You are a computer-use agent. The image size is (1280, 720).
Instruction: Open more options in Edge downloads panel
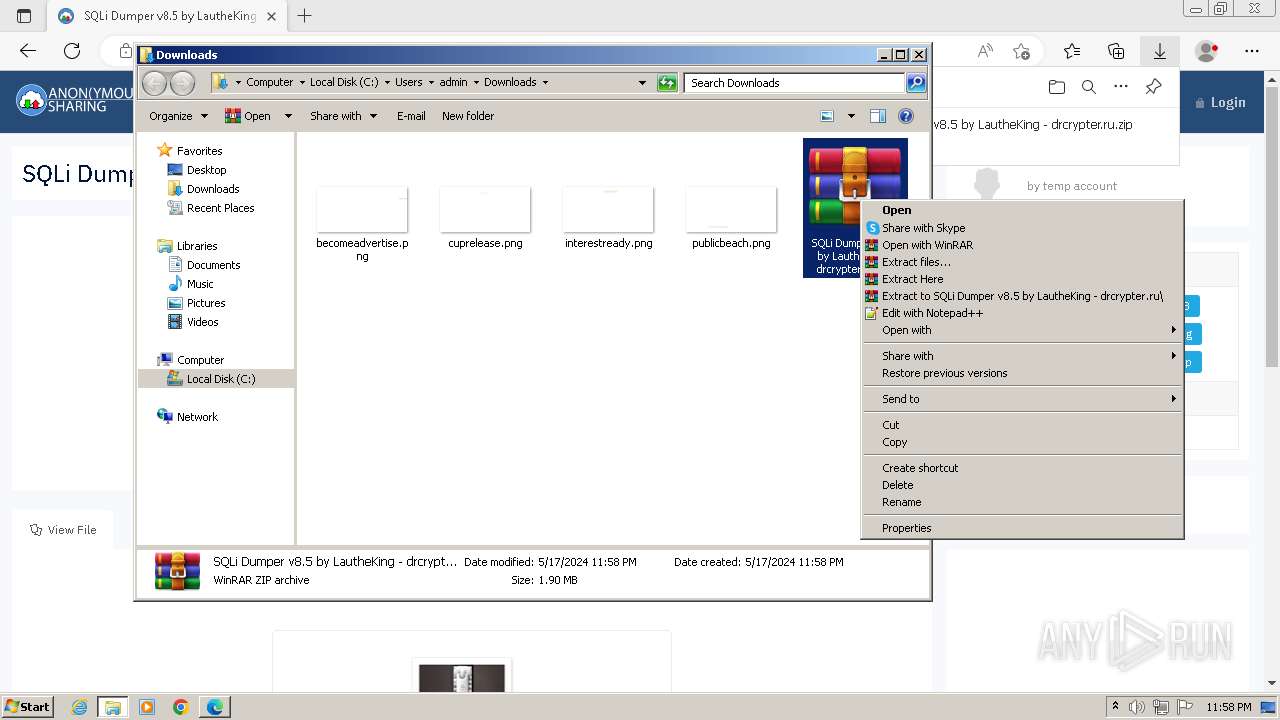click(x=1121, y=87)
